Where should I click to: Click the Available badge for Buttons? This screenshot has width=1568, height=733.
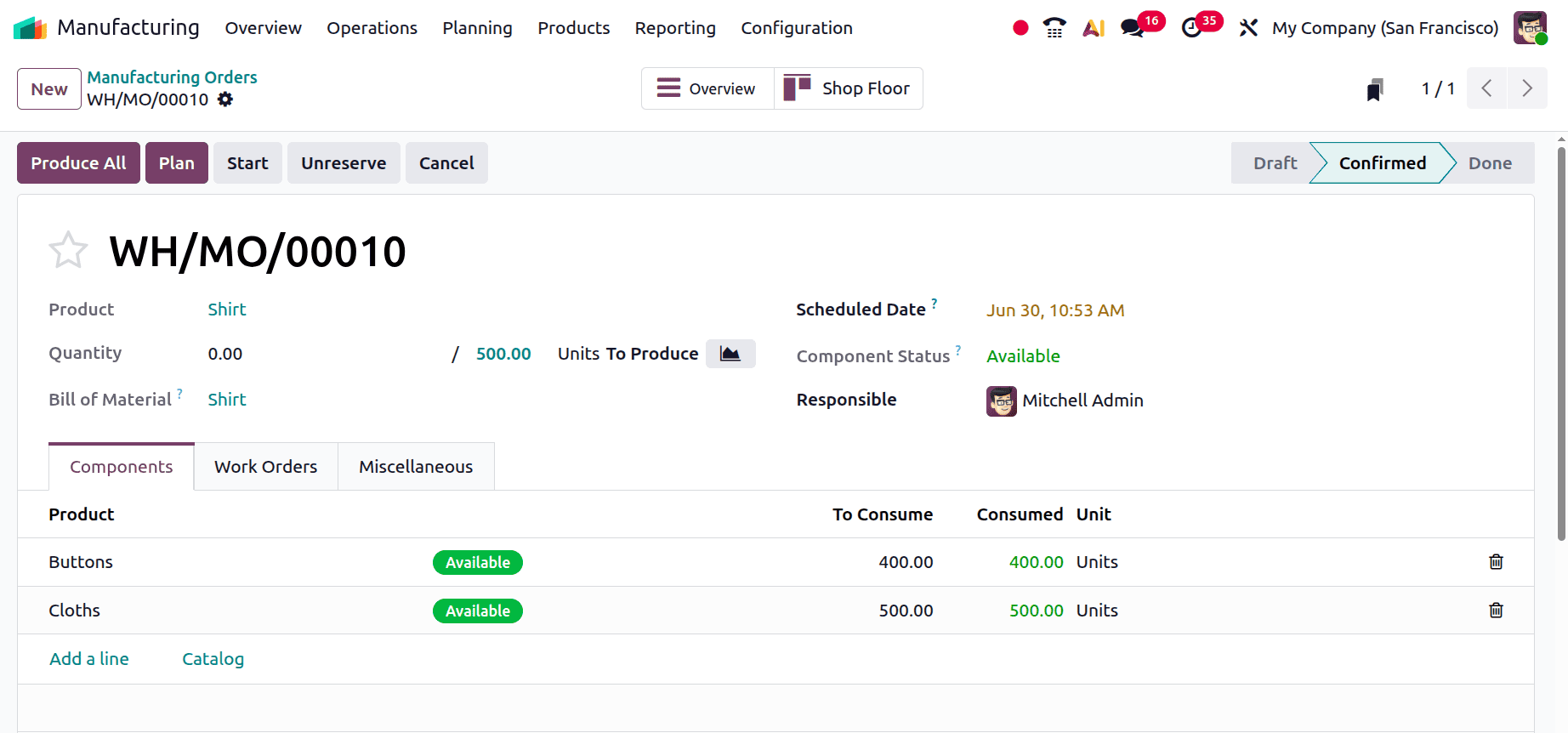[478, 562]
